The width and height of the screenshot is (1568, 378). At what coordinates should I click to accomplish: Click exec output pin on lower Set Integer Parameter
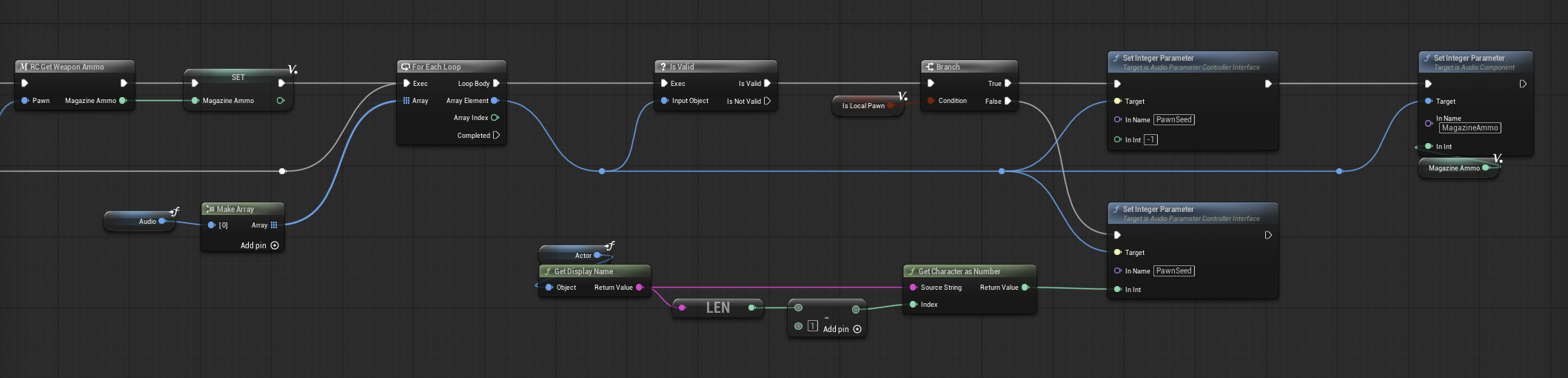[x=1268, y=235]
